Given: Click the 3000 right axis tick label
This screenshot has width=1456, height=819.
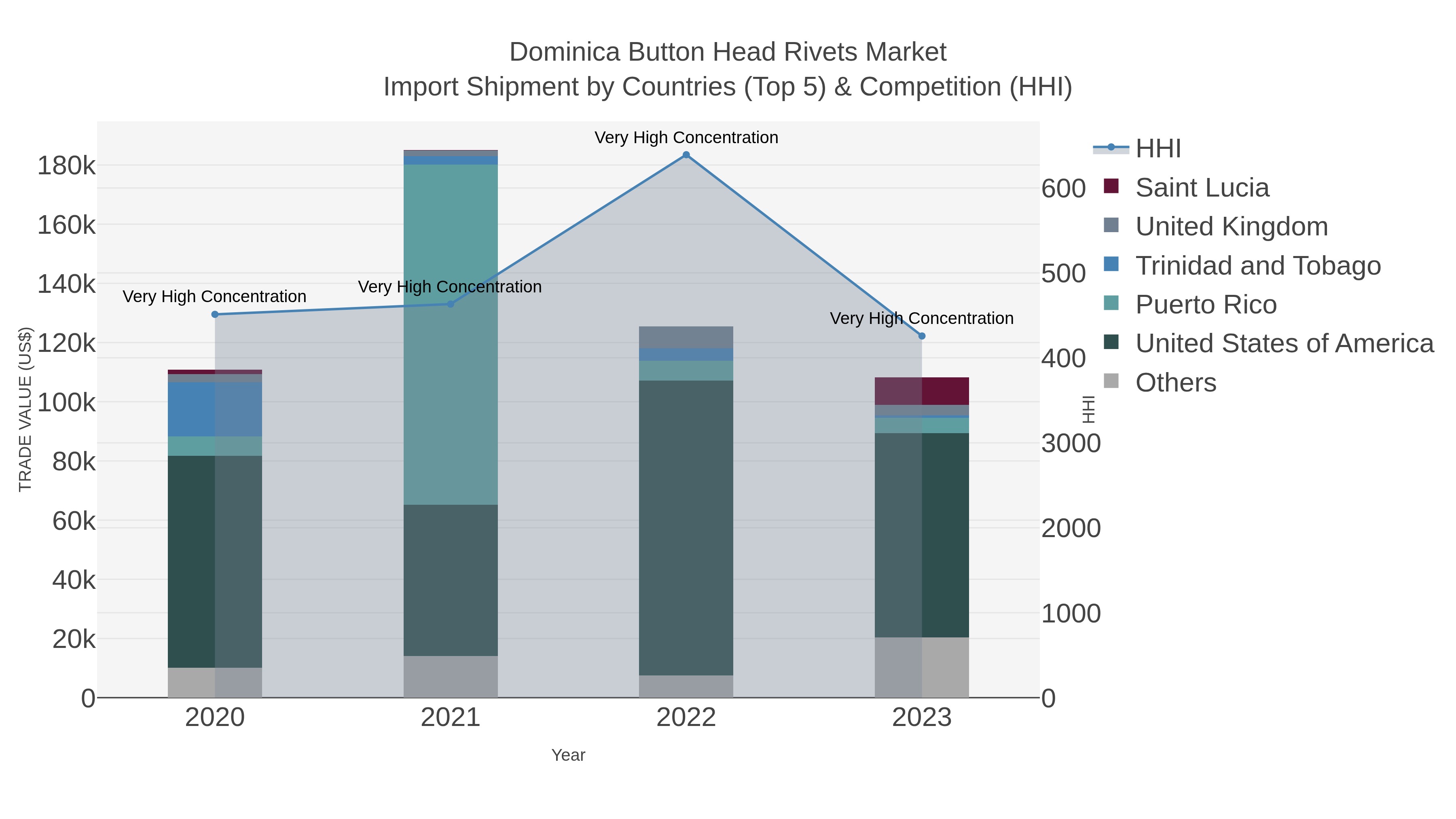Looking at the screenshot, I should point(1071,444).
